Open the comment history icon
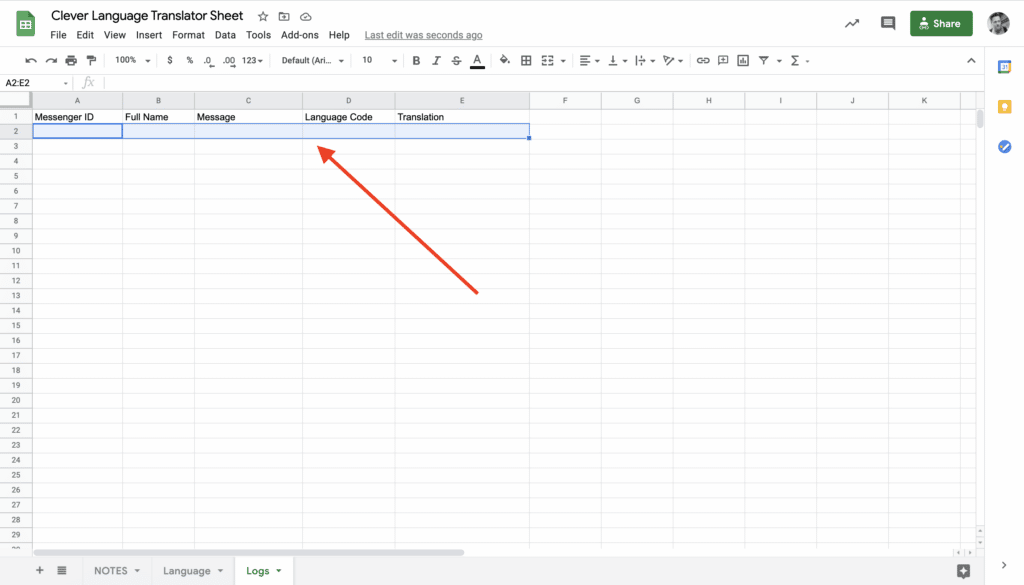This screenshot has height=585, width=1024. pos(887,24)
